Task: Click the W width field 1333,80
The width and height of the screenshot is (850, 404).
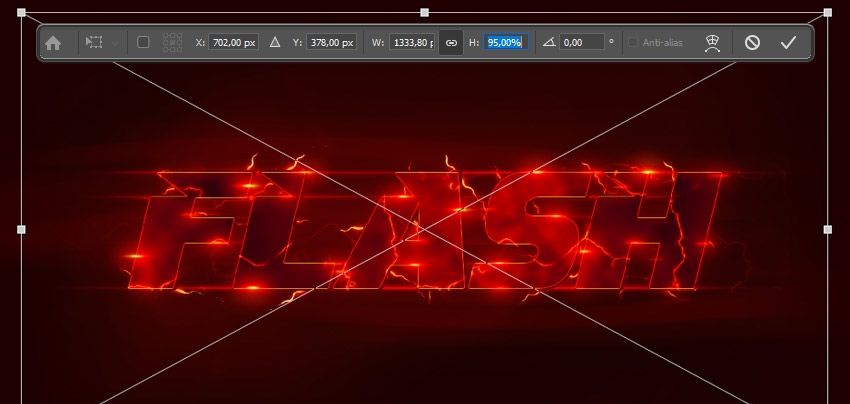Action: [412, 42]
